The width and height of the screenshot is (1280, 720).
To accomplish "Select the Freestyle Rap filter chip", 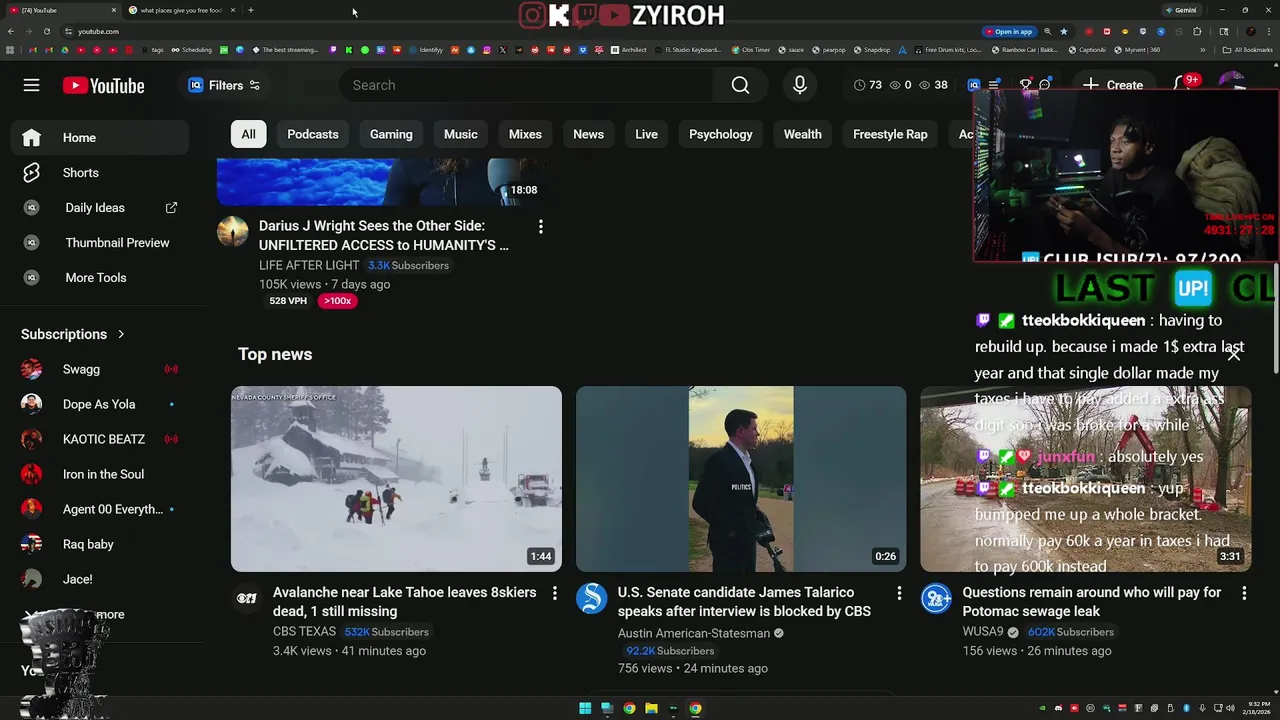I will click(x=890, y=134).
